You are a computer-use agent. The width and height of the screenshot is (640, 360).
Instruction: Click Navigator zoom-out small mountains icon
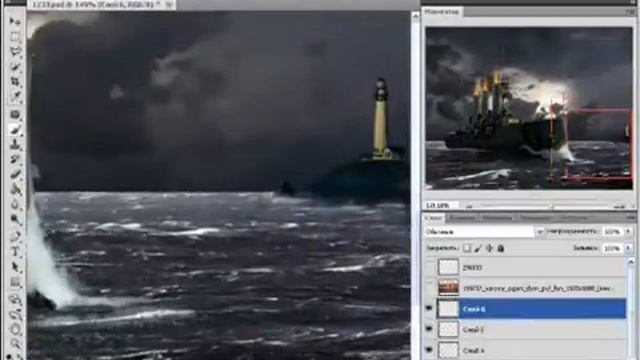[469, 206]
